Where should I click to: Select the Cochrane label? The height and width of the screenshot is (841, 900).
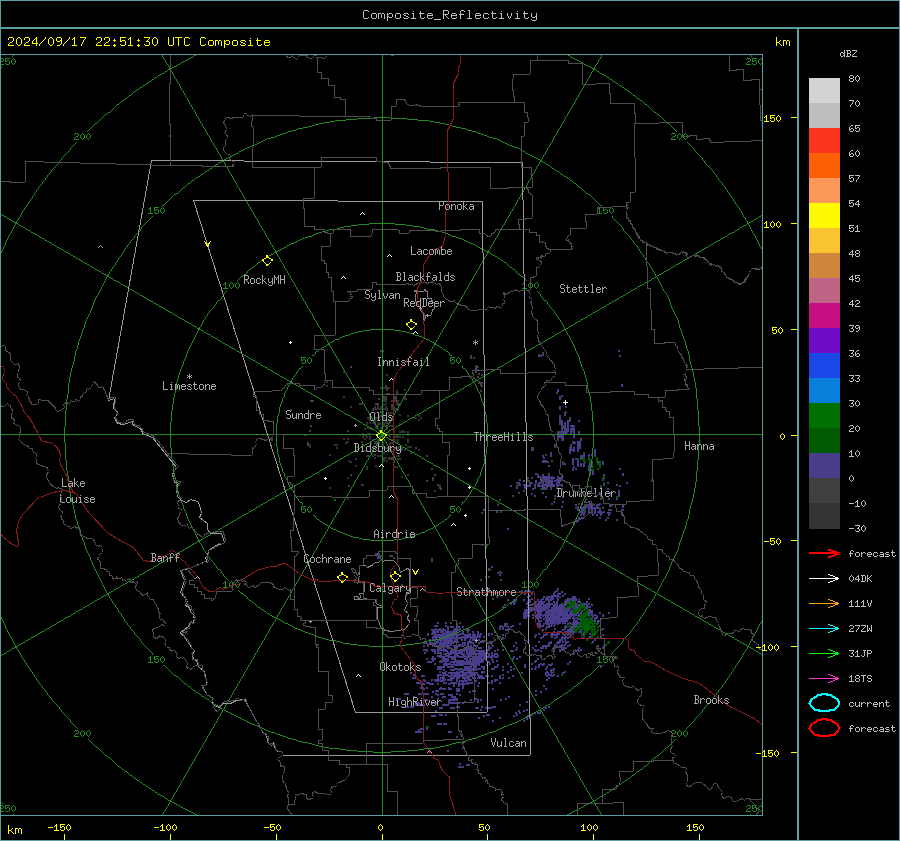tap(327, 559)
